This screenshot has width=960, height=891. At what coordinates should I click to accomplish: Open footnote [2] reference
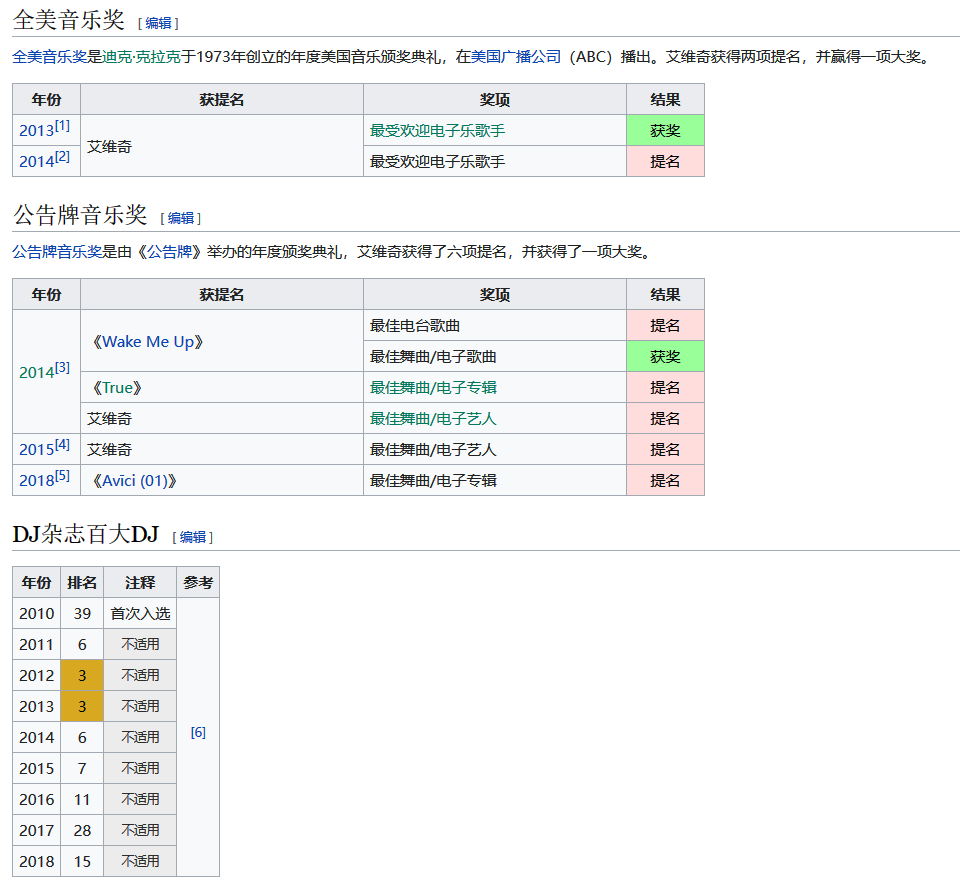pyautogui.click(x=62, y=157)
